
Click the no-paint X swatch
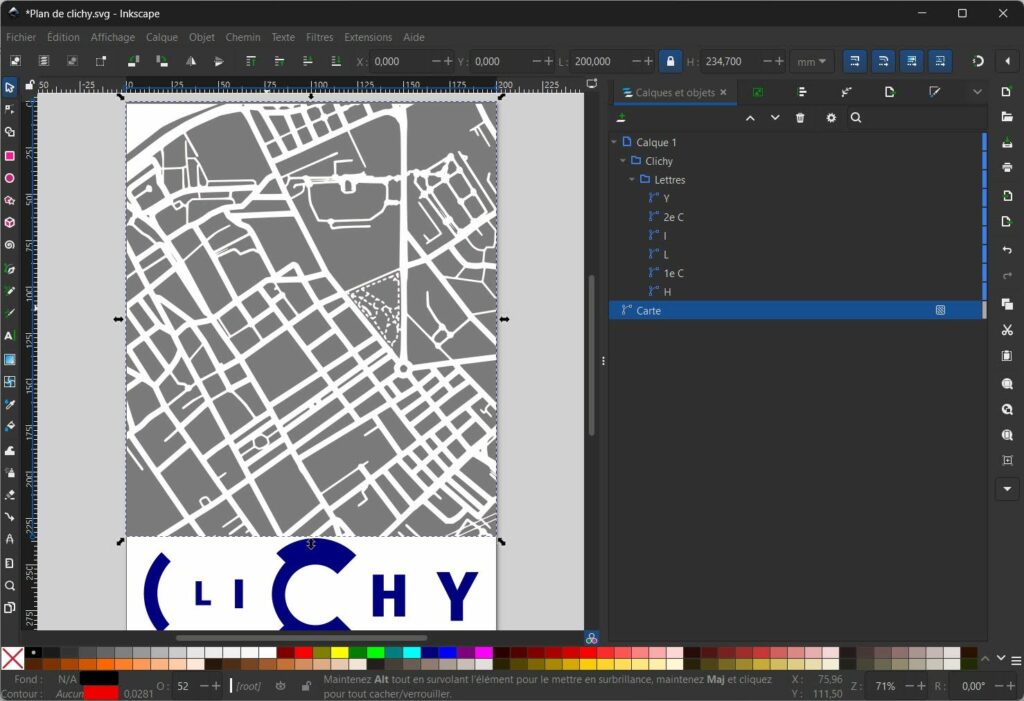pos(12,658)
